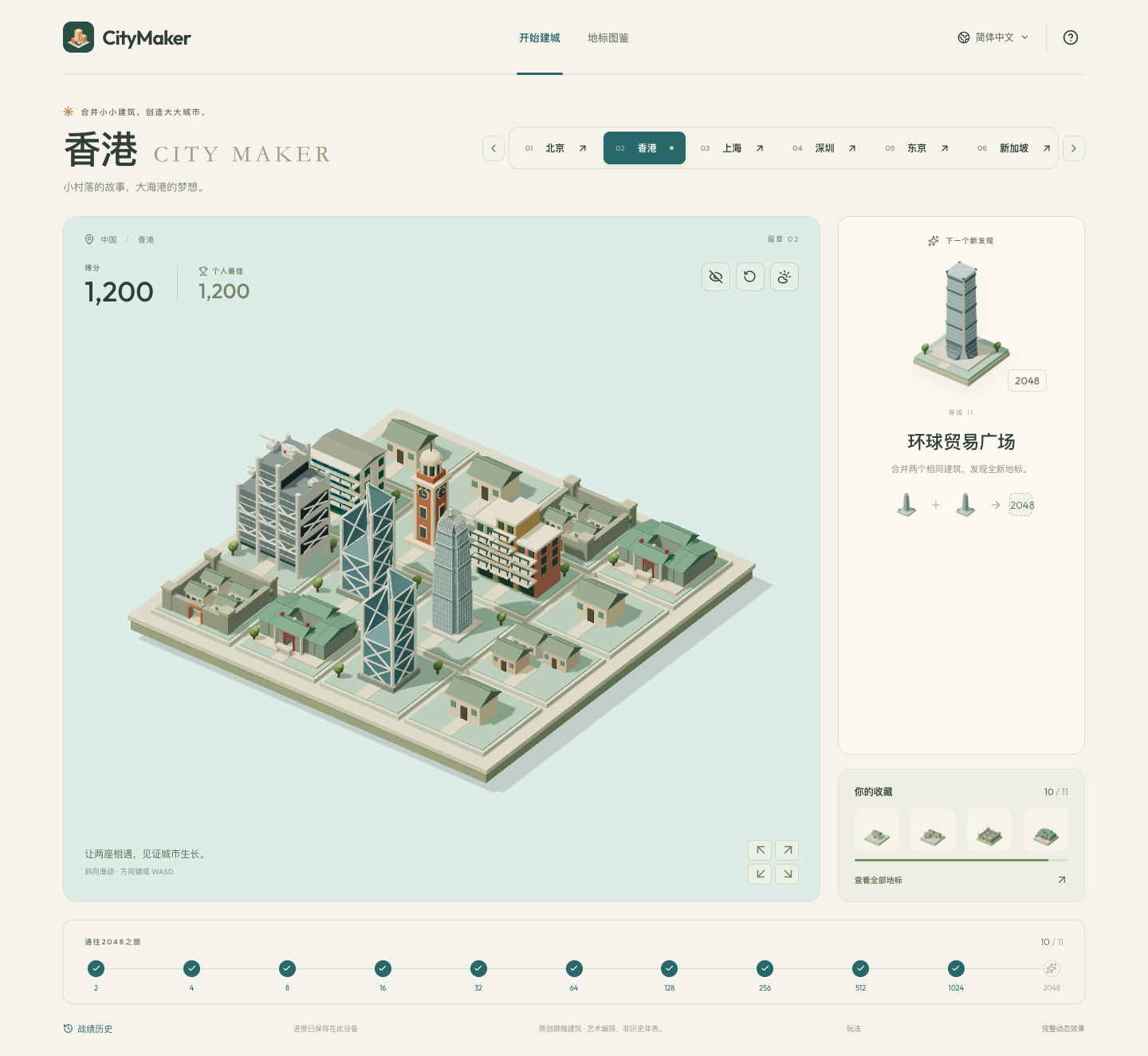Click the 完整动态效果 footer option
This screenshot has width=1148, height=1056.
tap(1063, 1029)
